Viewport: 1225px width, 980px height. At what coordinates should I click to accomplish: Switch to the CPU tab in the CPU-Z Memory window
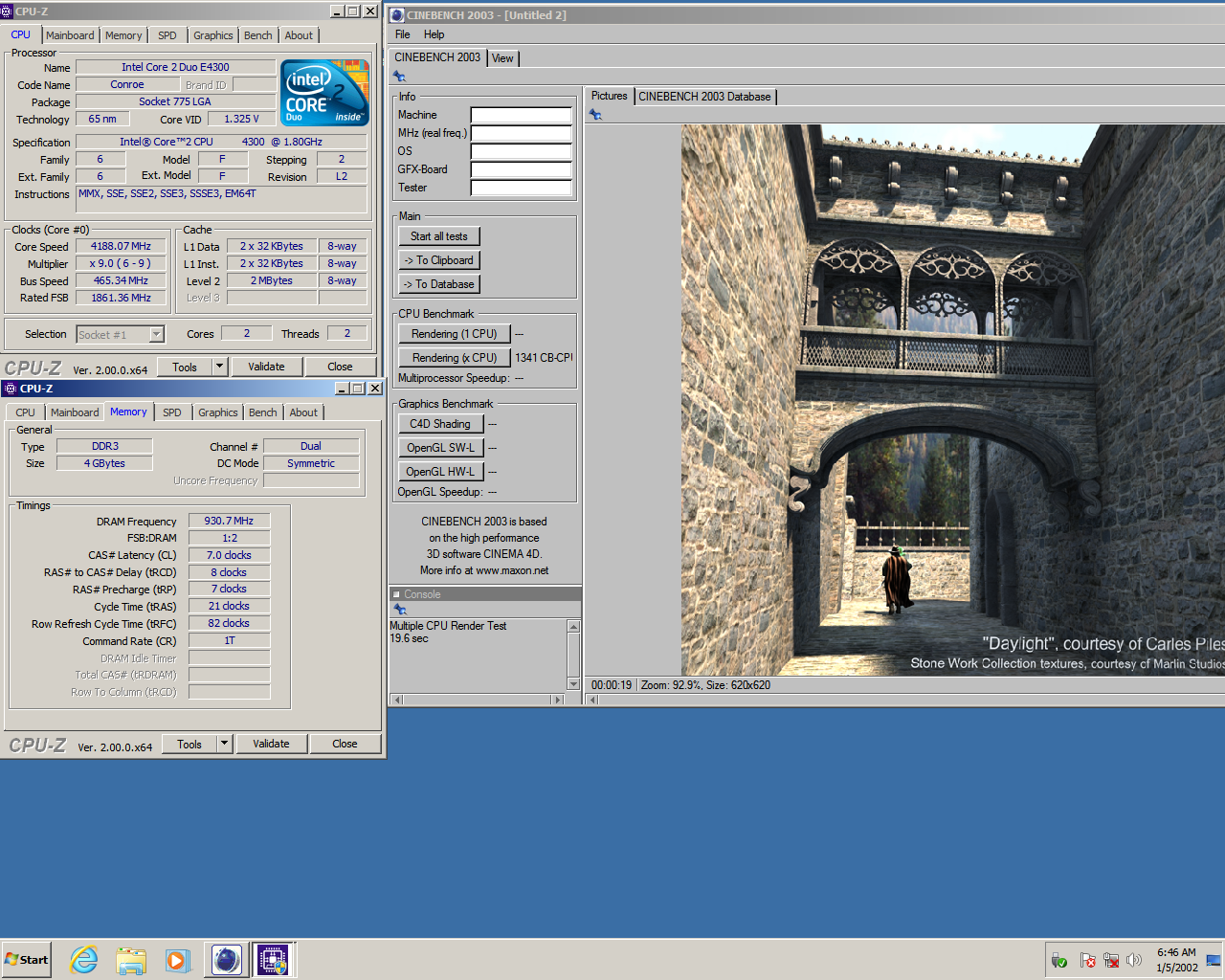26,412
